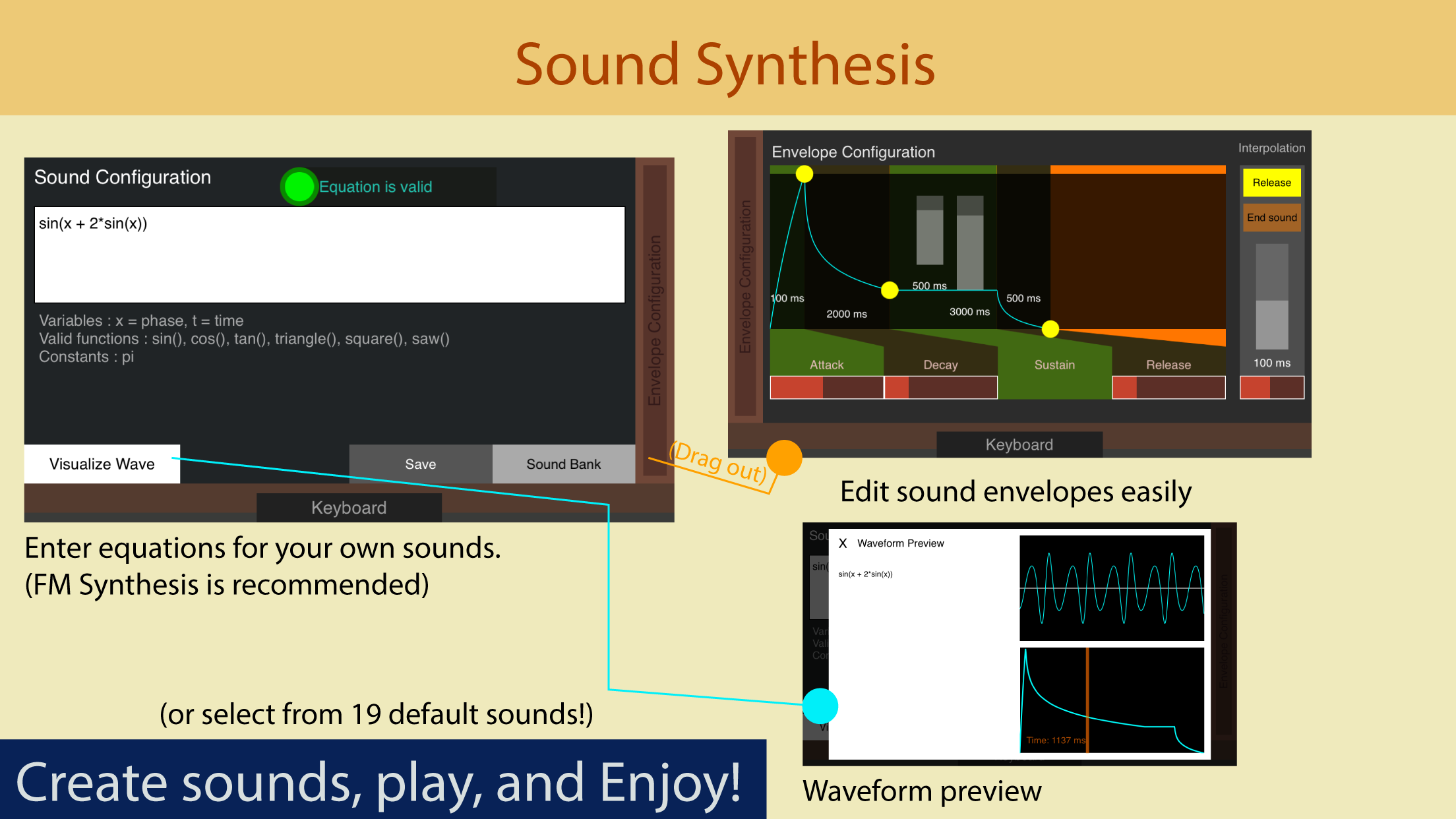Click the yellow attack peak point on envelope
Screen dimensions: 1456x819
point(804,174)
